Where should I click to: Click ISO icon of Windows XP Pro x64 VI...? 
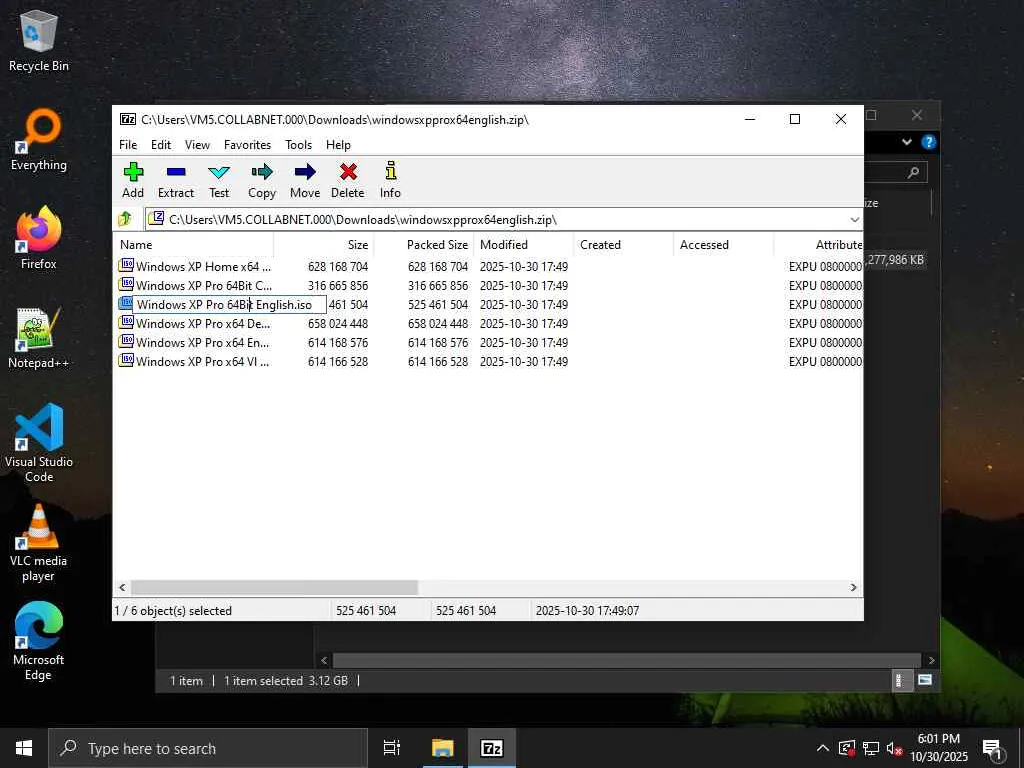126,360
